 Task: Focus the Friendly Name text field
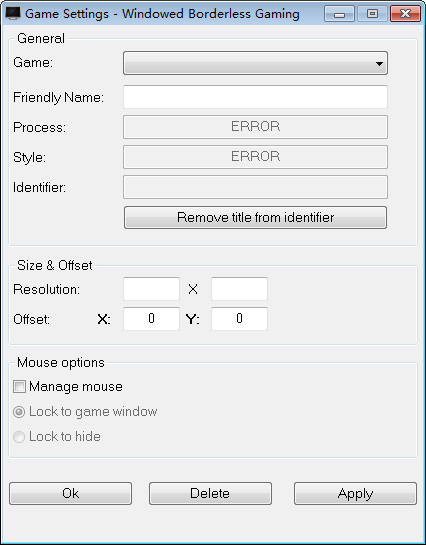[255, 97]
